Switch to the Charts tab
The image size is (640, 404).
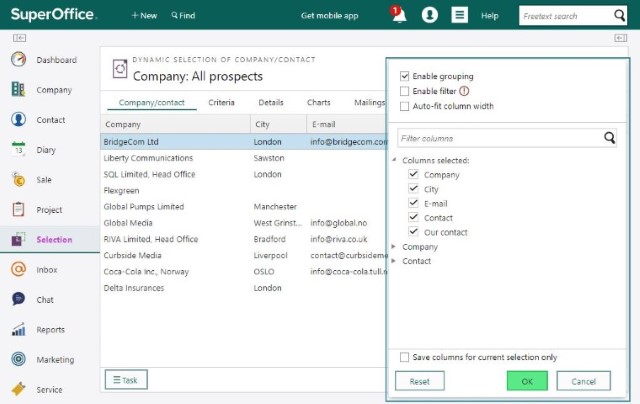coord(318,102)
